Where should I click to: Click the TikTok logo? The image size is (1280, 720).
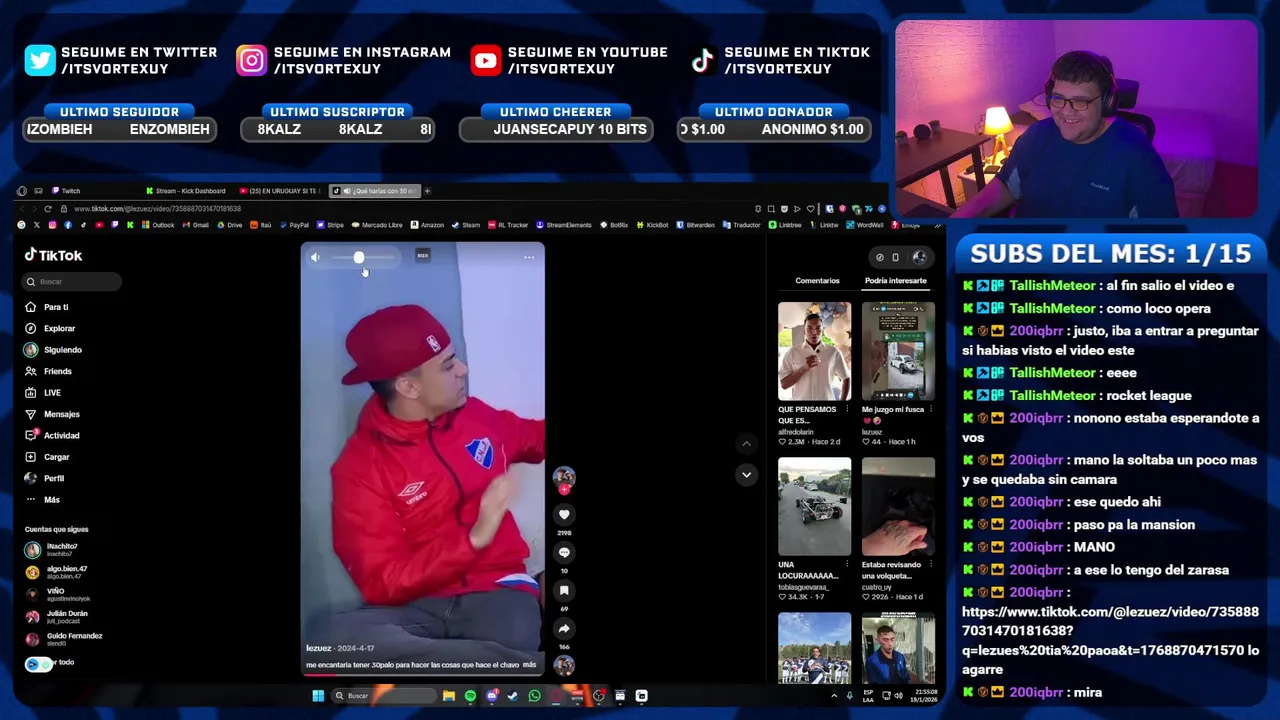pyautogui.click(x=54, y=255)
